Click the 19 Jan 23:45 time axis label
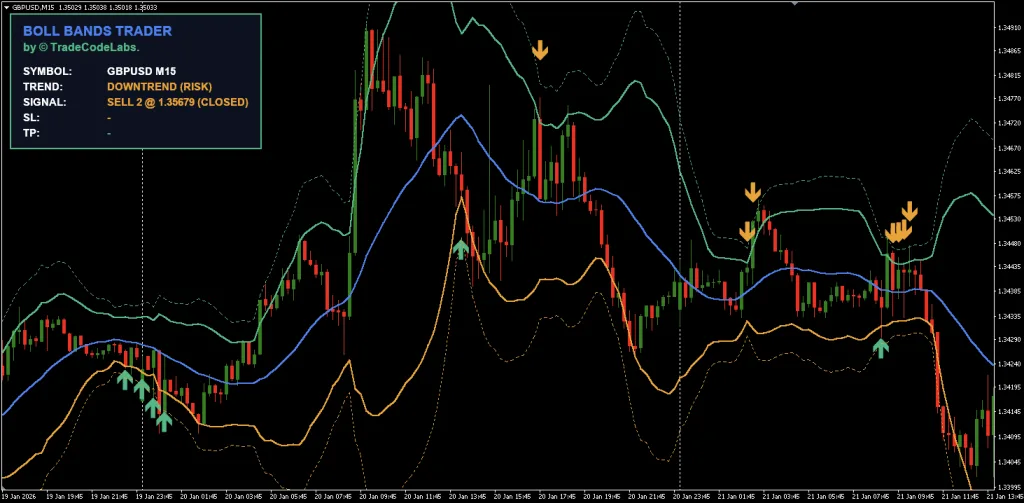Screen dimensions: 1024x503 pos(155,496)
